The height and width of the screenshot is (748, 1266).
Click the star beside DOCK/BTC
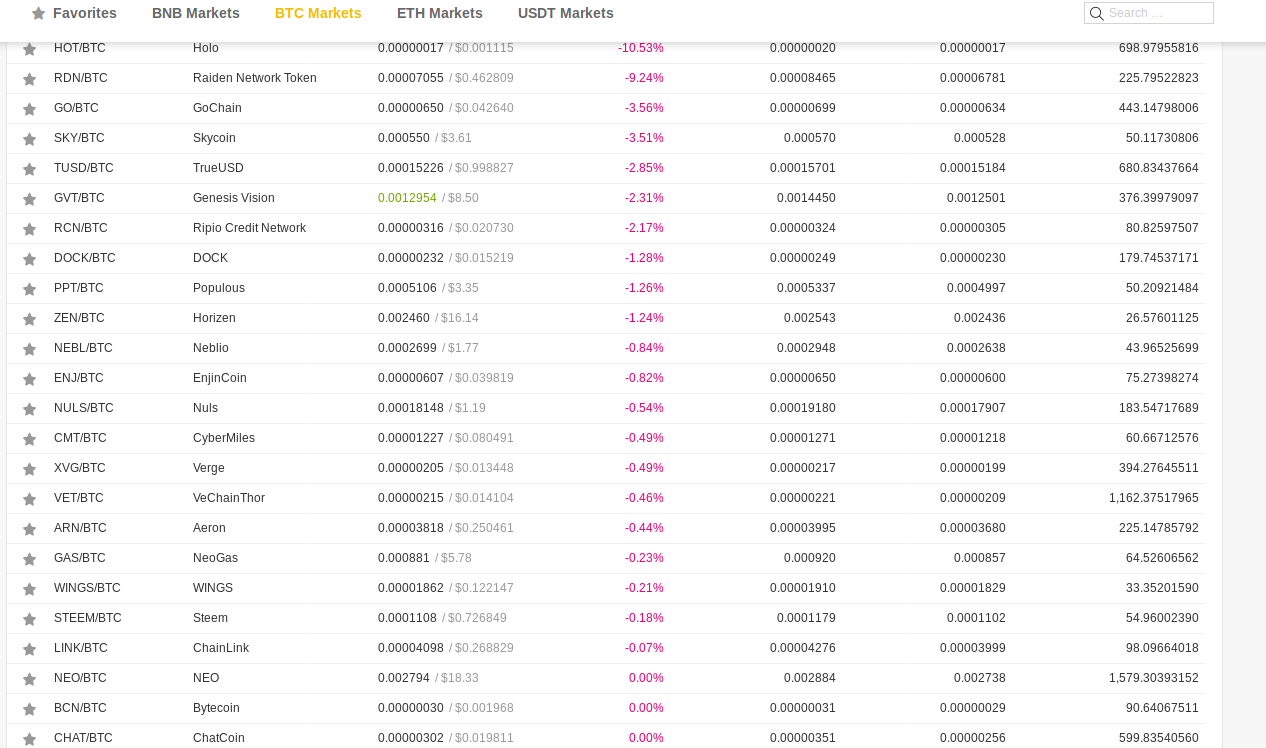[x=30, y=259]
